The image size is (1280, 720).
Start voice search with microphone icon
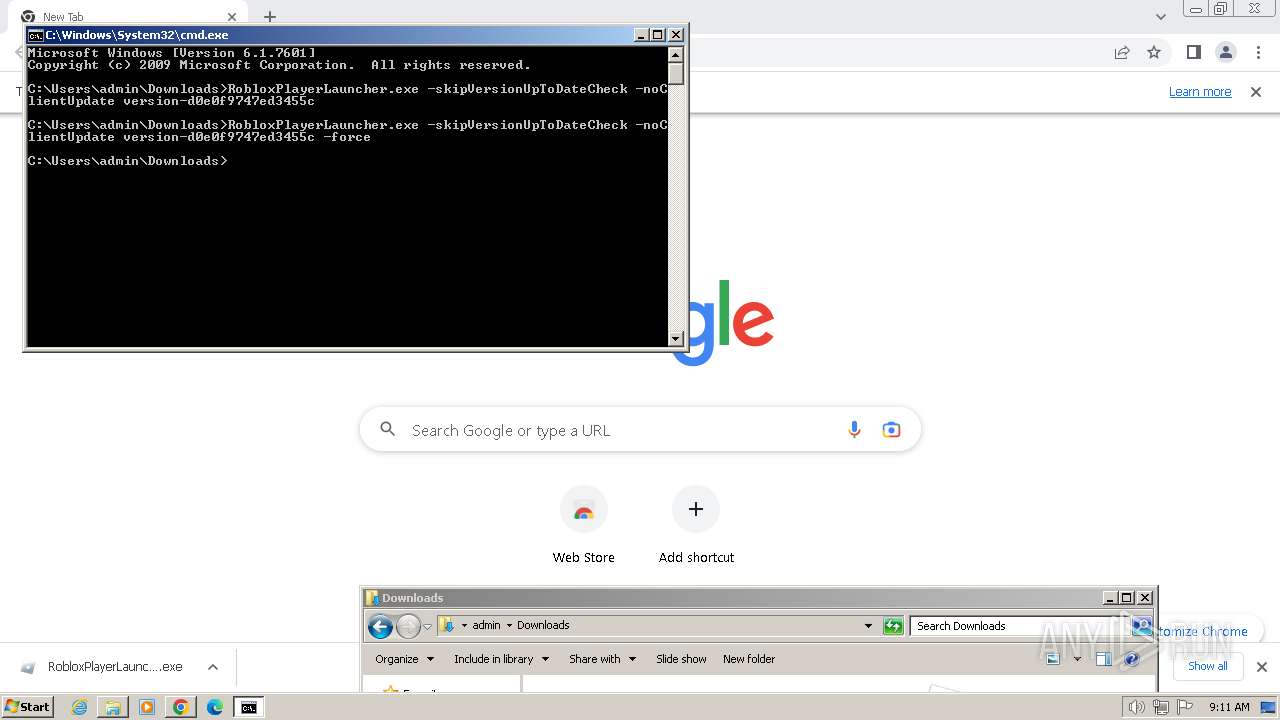854,430
